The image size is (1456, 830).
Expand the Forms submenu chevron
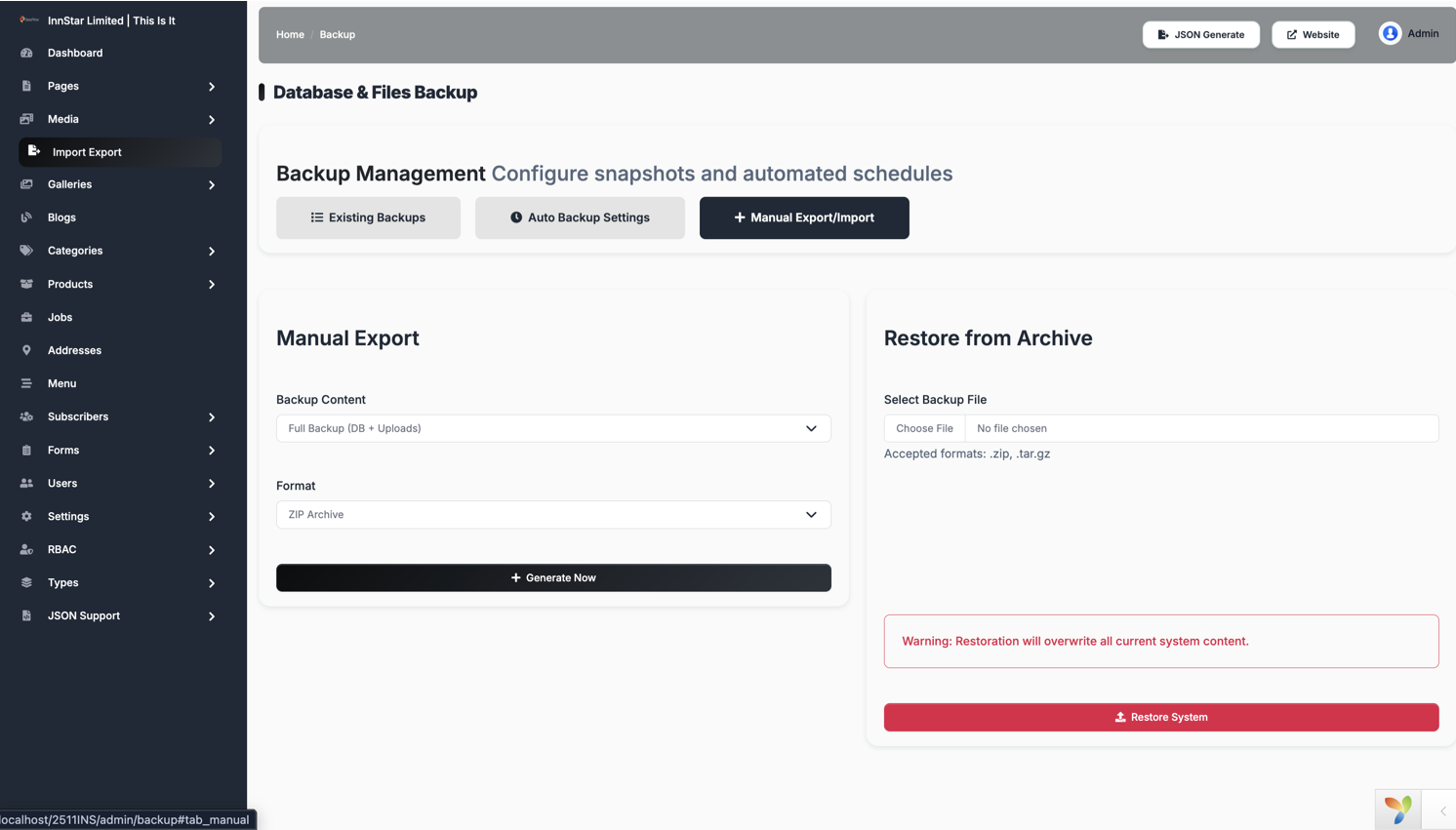point(212,450)
